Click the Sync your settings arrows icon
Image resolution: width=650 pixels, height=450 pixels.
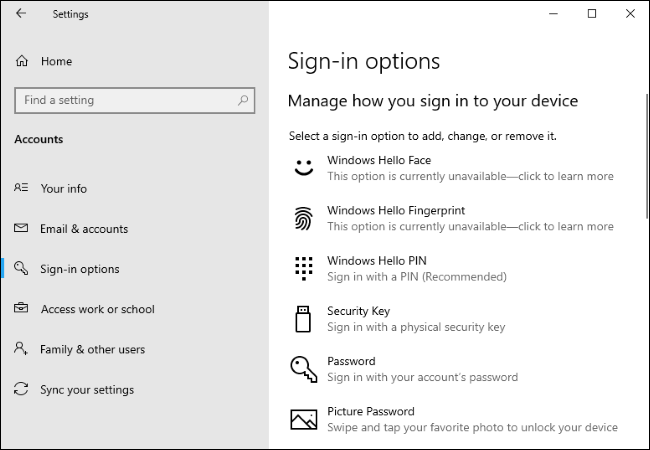[21, 389]
